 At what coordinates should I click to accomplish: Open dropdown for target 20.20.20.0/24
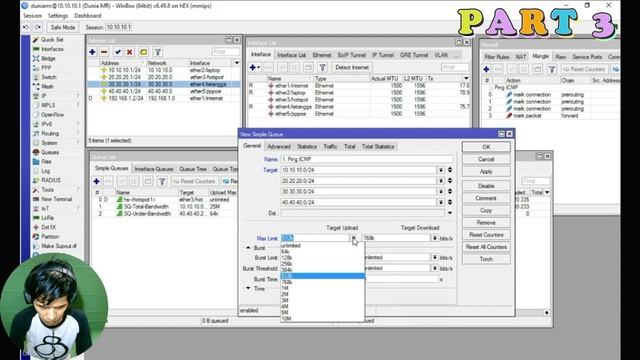(441, 180)
